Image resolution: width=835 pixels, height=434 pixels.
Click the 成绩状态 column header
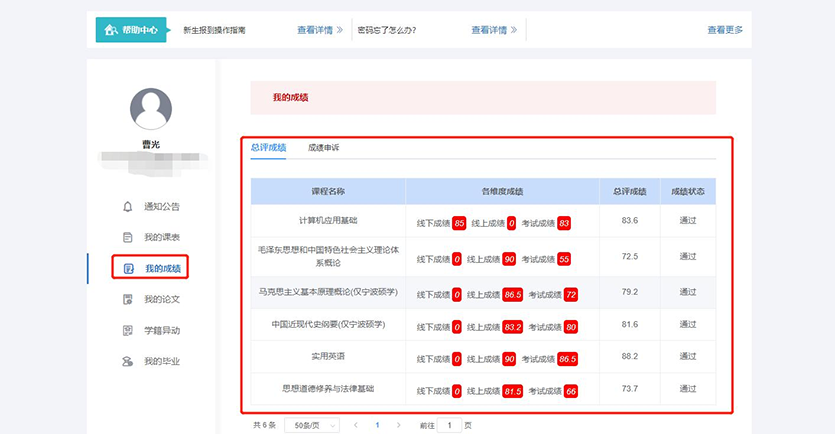tap(687, 192)
